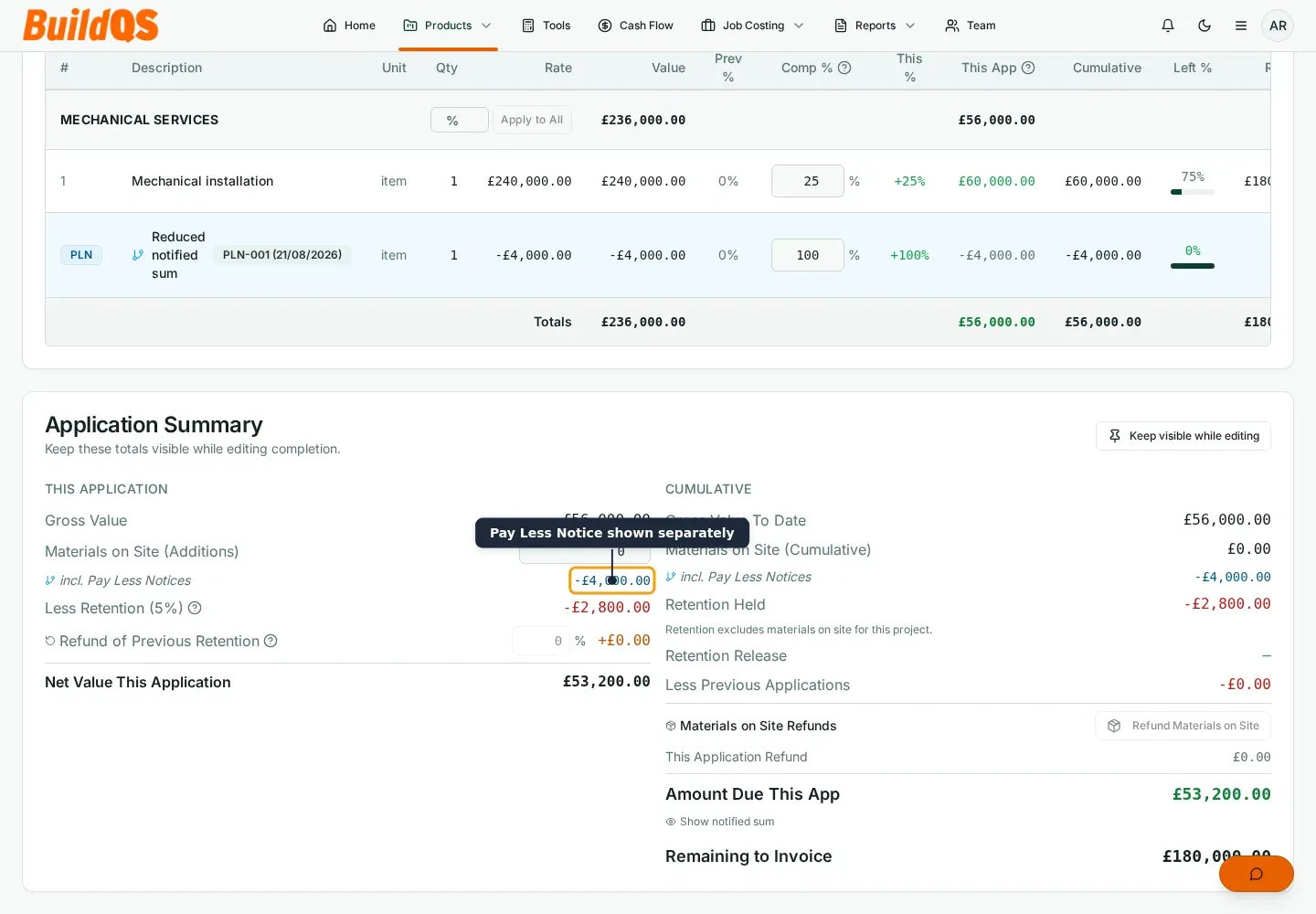Click the PLN badge

81,255
